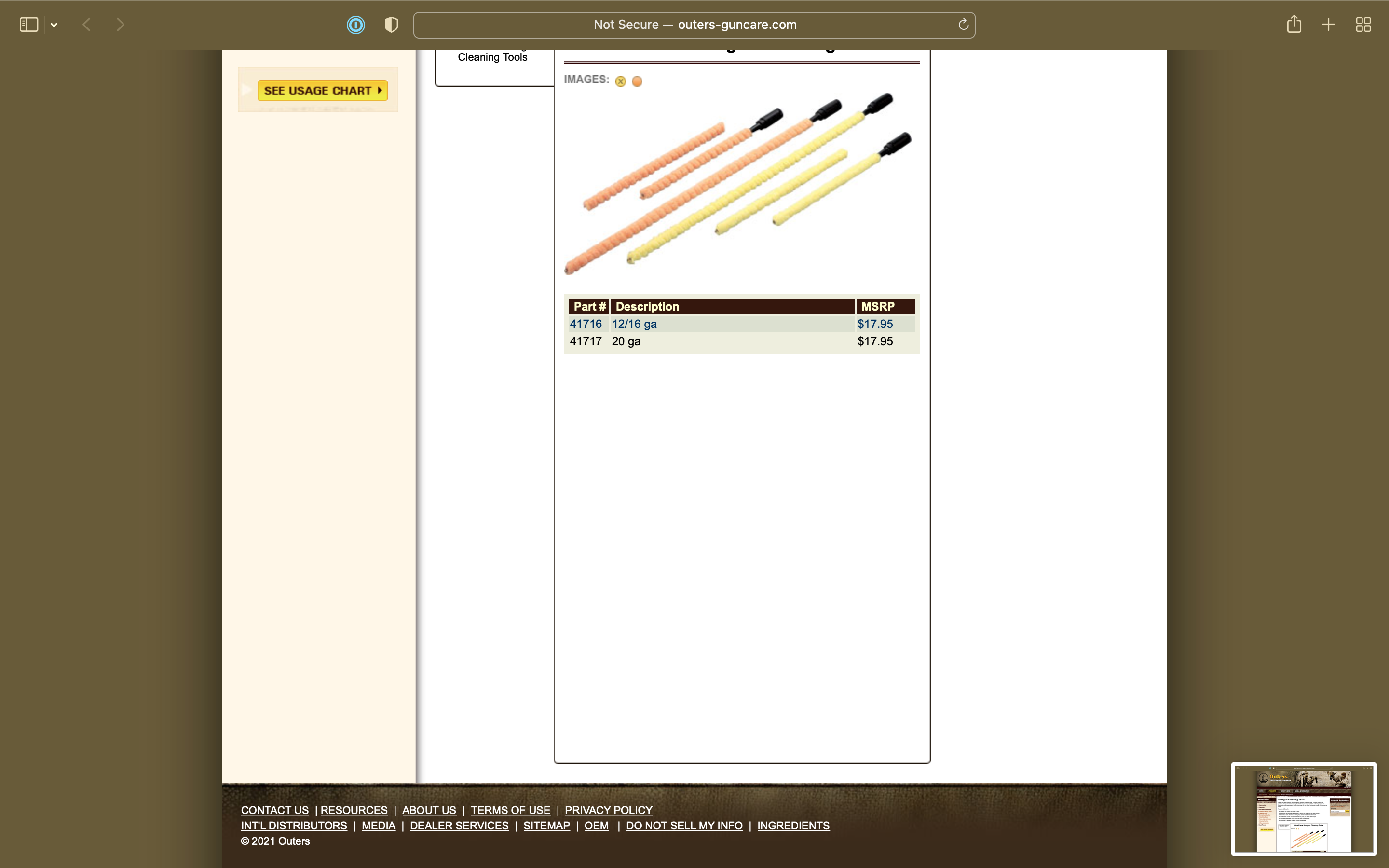Select part number 41717

coord(586,341)
